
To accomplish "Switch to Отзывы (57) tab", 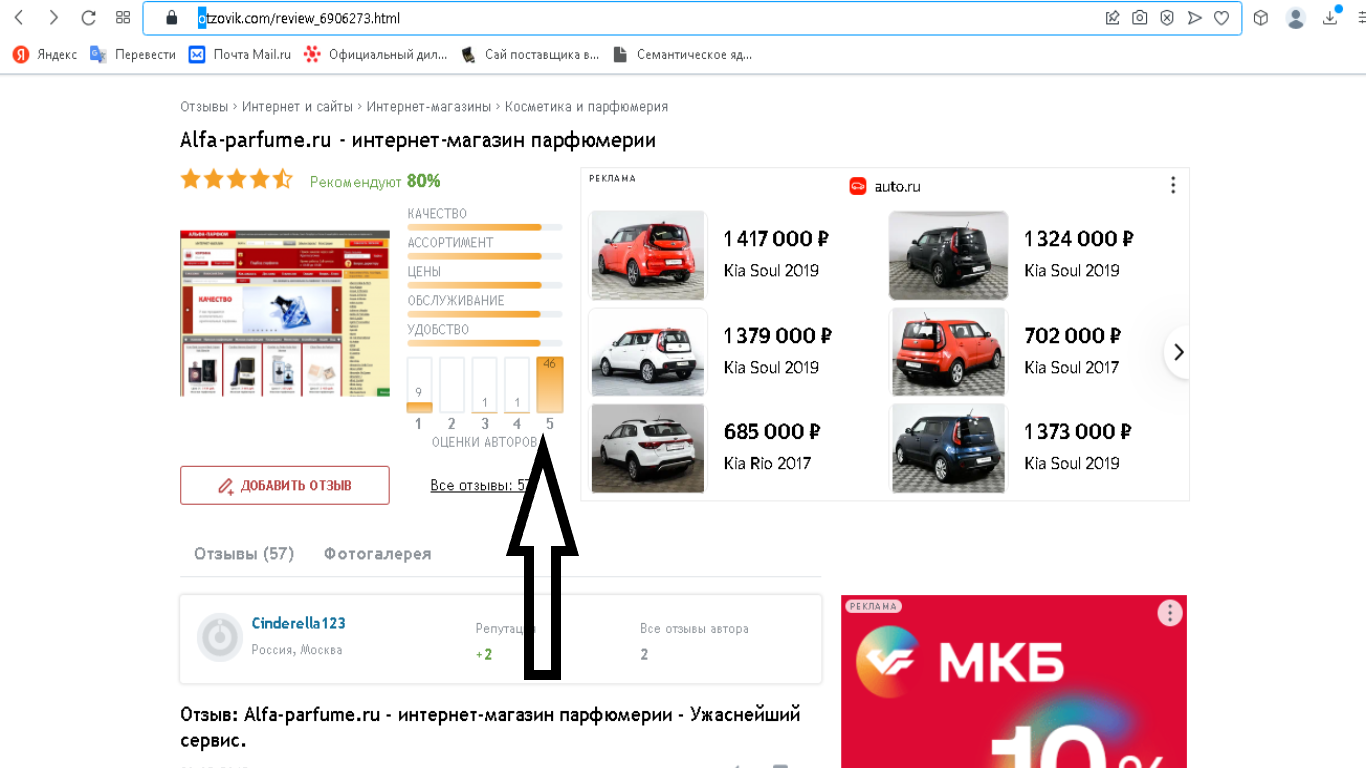I will click(x=244, y=553).
